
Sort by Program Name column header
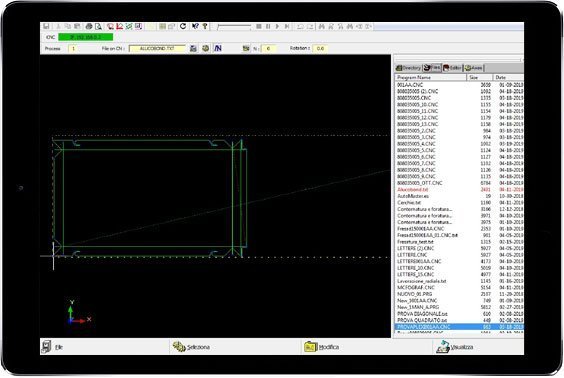click(x=431, y=77)
